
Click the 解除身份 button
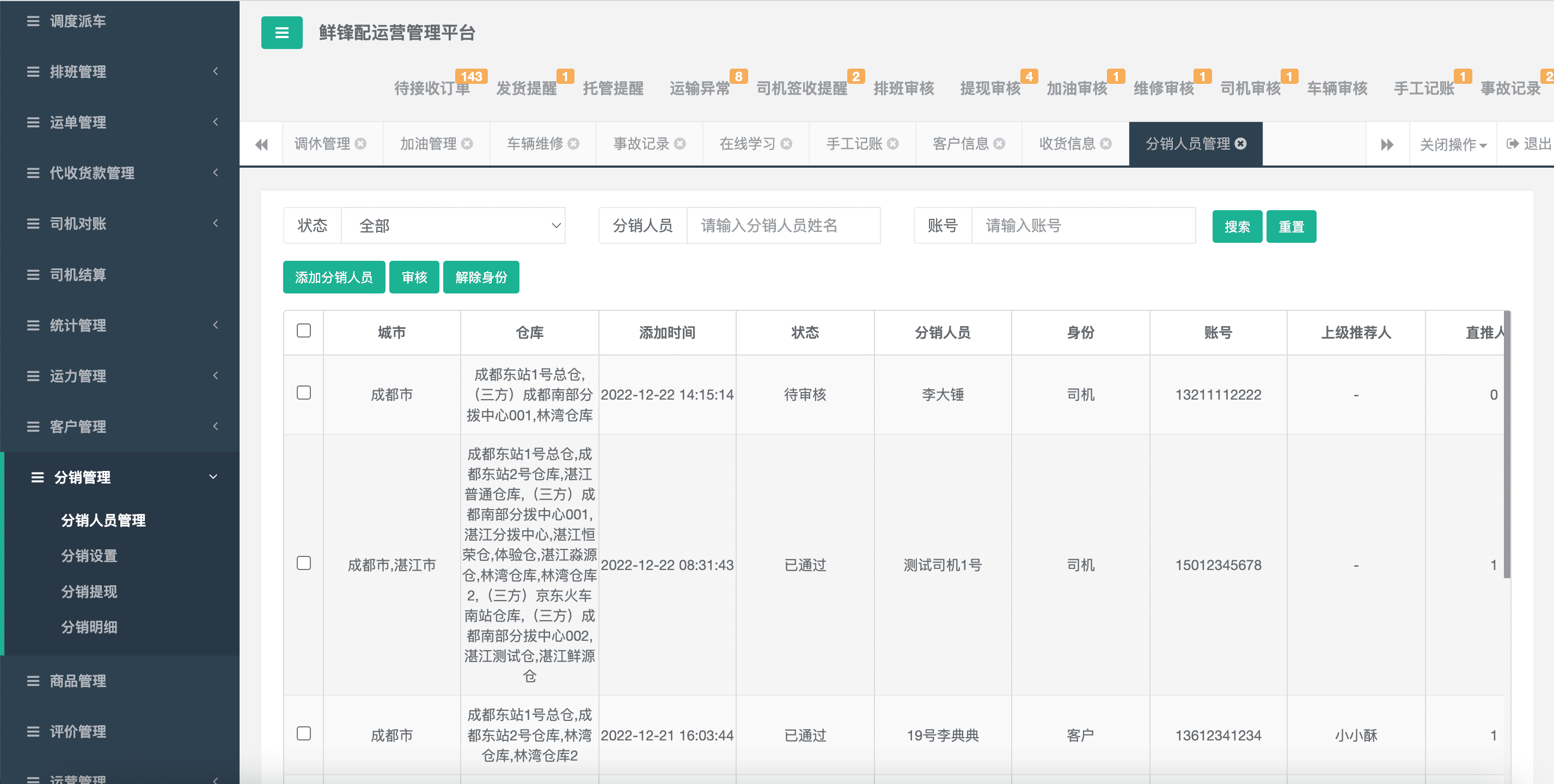[x=481, y=277]
